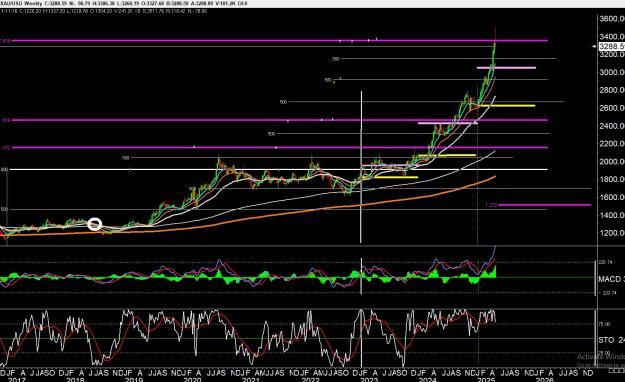Image resolution: width=625 pixels, height=382 pixels.
Task: Click the 2022 year label on time axis
Action: pos(311,379)
